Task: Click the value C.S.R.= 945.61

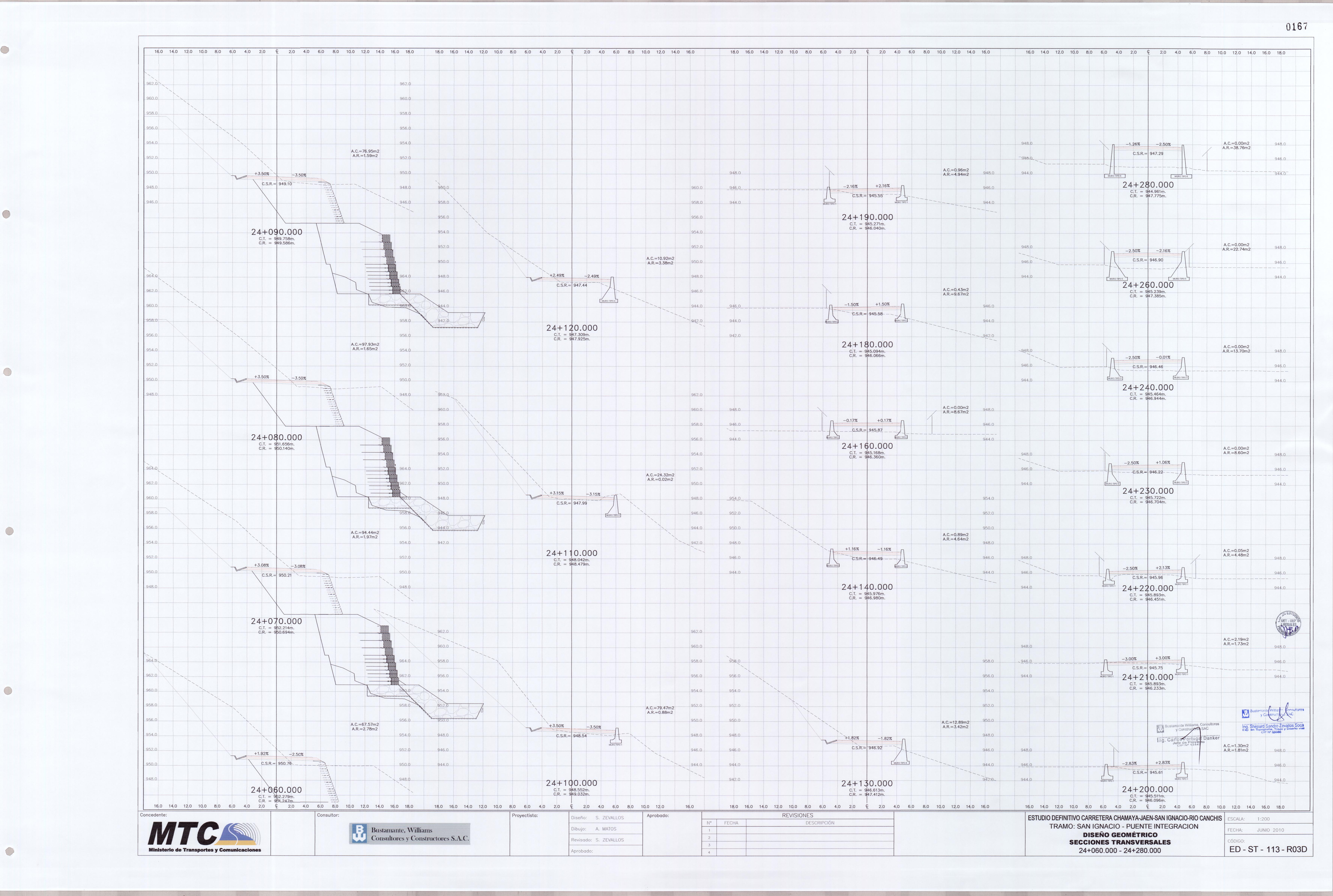Action: 1148,773
